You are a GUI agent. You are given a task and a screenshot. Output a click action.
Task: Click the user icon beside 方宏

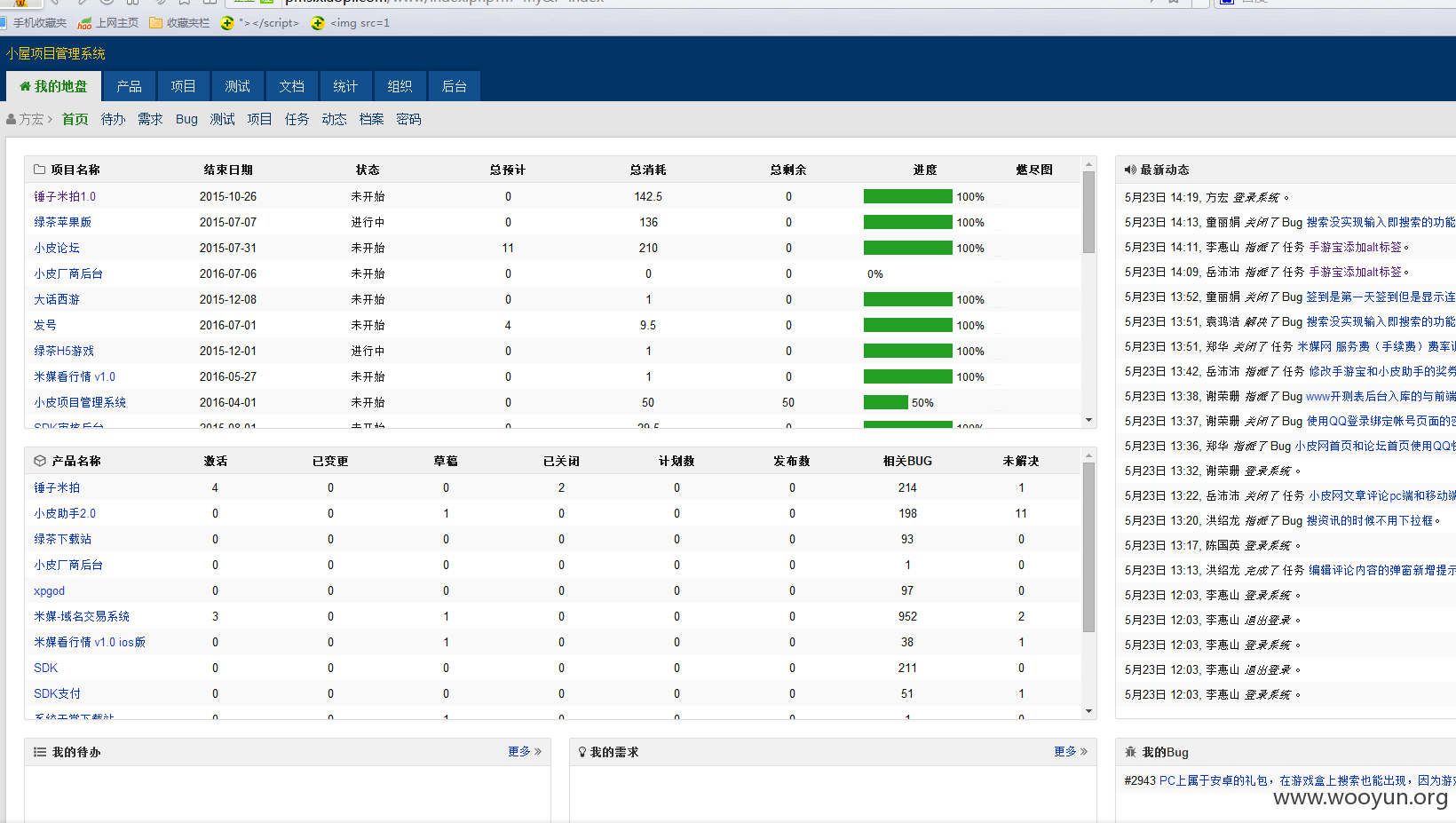coord(12,119)
